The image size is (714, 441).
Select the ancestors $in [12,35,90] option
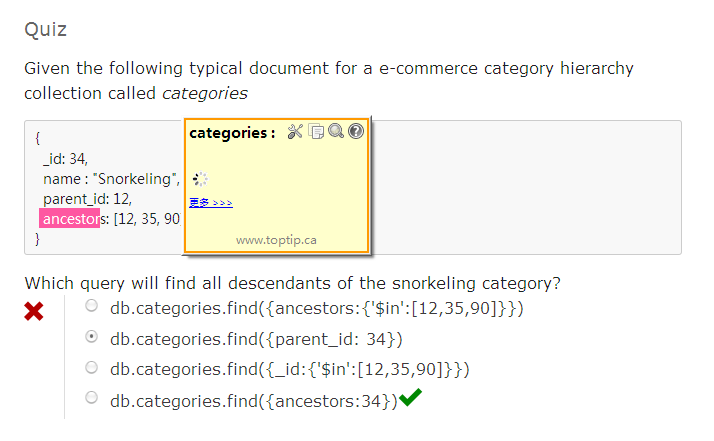[x=92, y=305]
